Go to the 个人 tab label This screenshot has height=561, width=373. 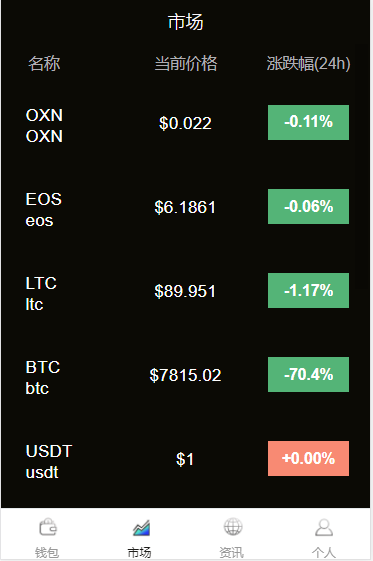324,553
